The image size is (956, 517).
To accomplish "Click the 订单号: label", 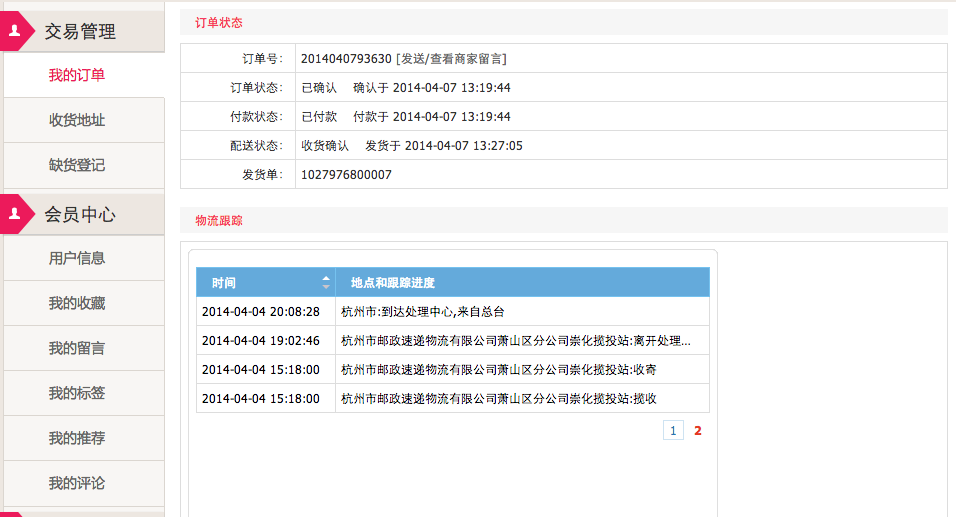I will click(x=263, y=59).
